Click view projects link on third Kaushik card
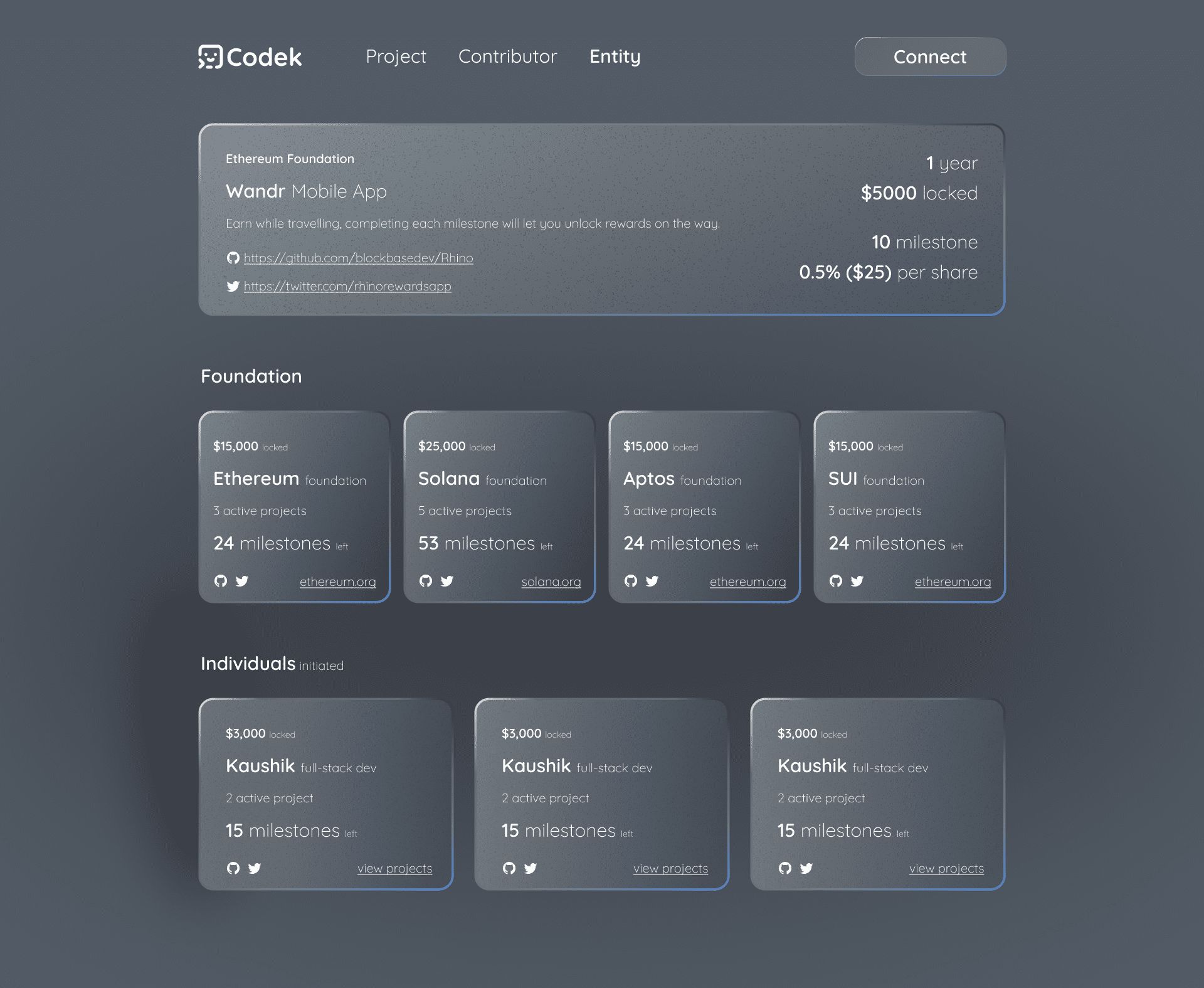The image size is (1204, 988). click(946, 867)
